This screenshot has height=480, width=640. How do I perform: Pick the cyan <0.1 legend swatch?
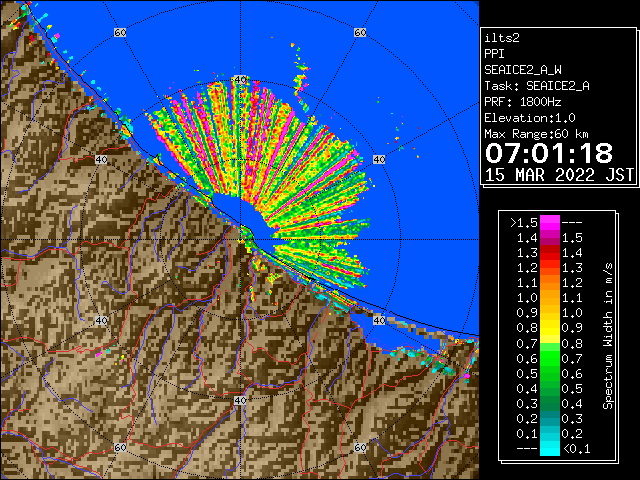[x=550, y=448]
